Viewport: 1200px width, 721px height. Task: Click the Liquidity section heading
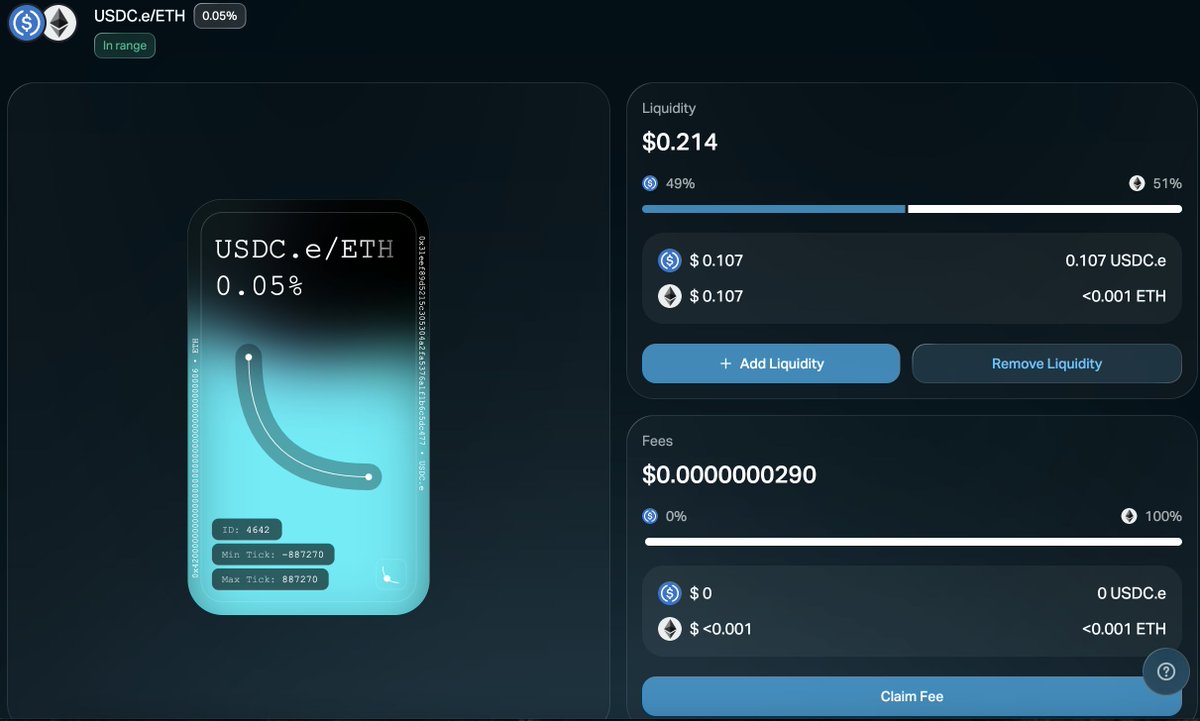(669, 108)
